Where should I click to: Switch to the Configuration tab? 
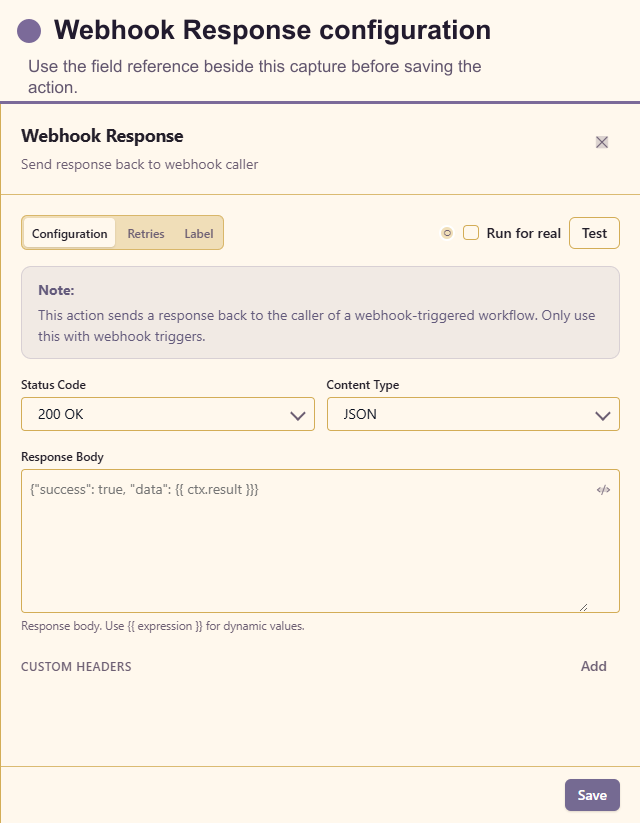[69, 233]
